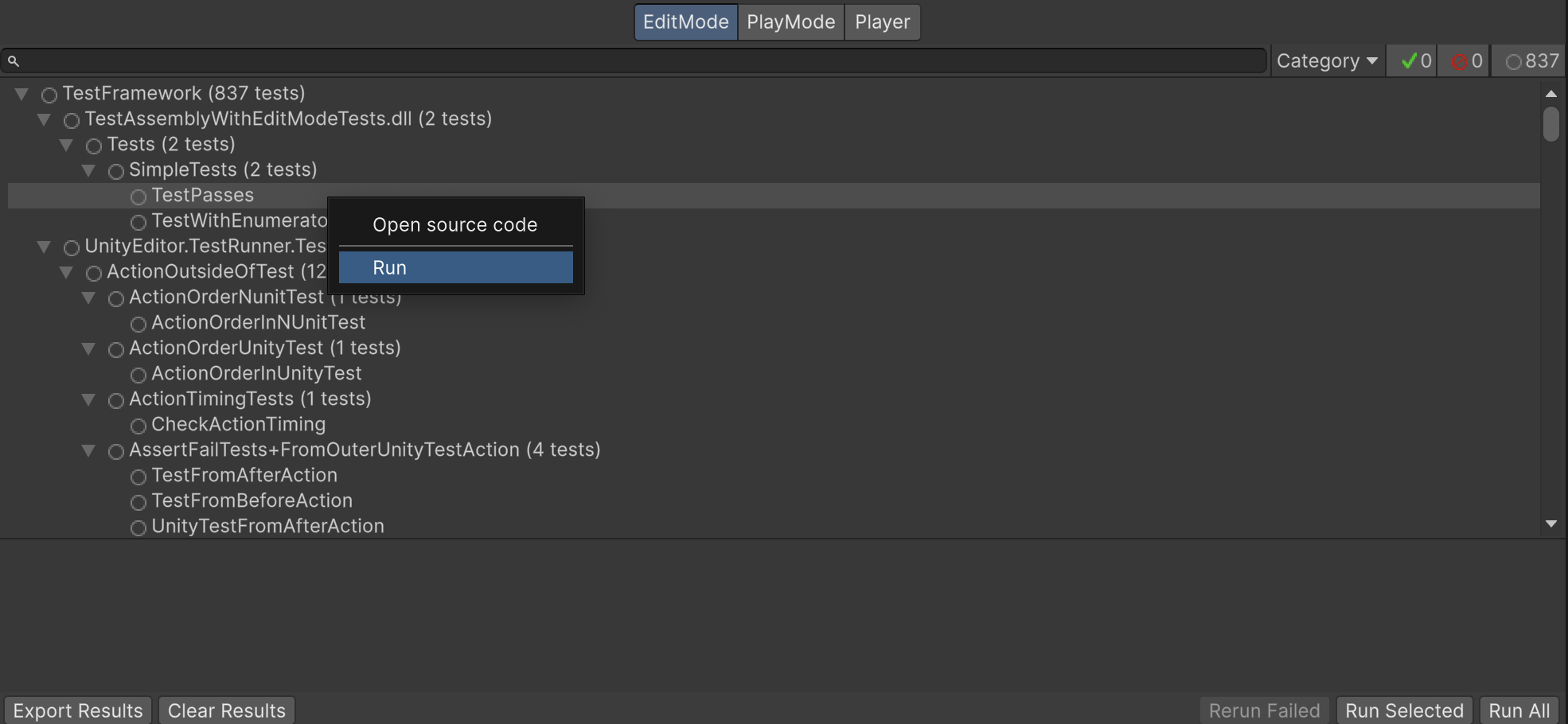Click status icon next to TestFromAfterAction
1568x724 pixels.
(138, 477)
